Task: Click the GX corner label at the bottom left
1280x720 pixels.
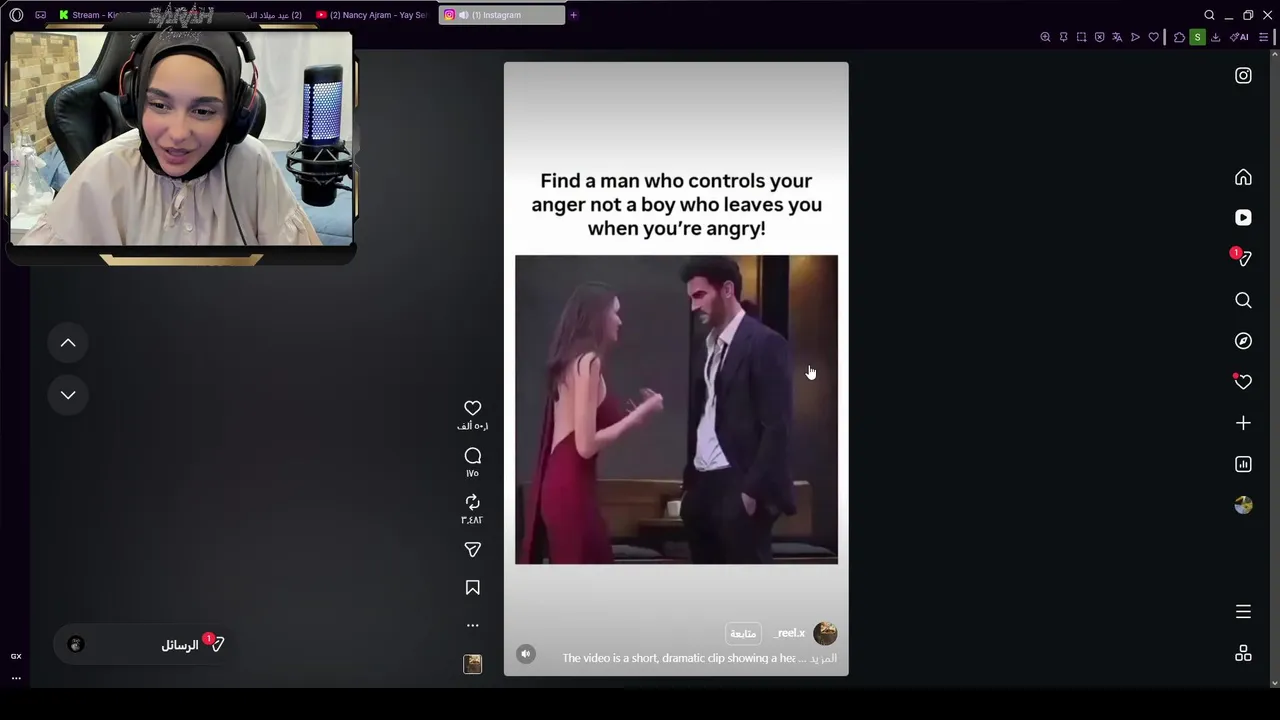Action: [16, 656]
